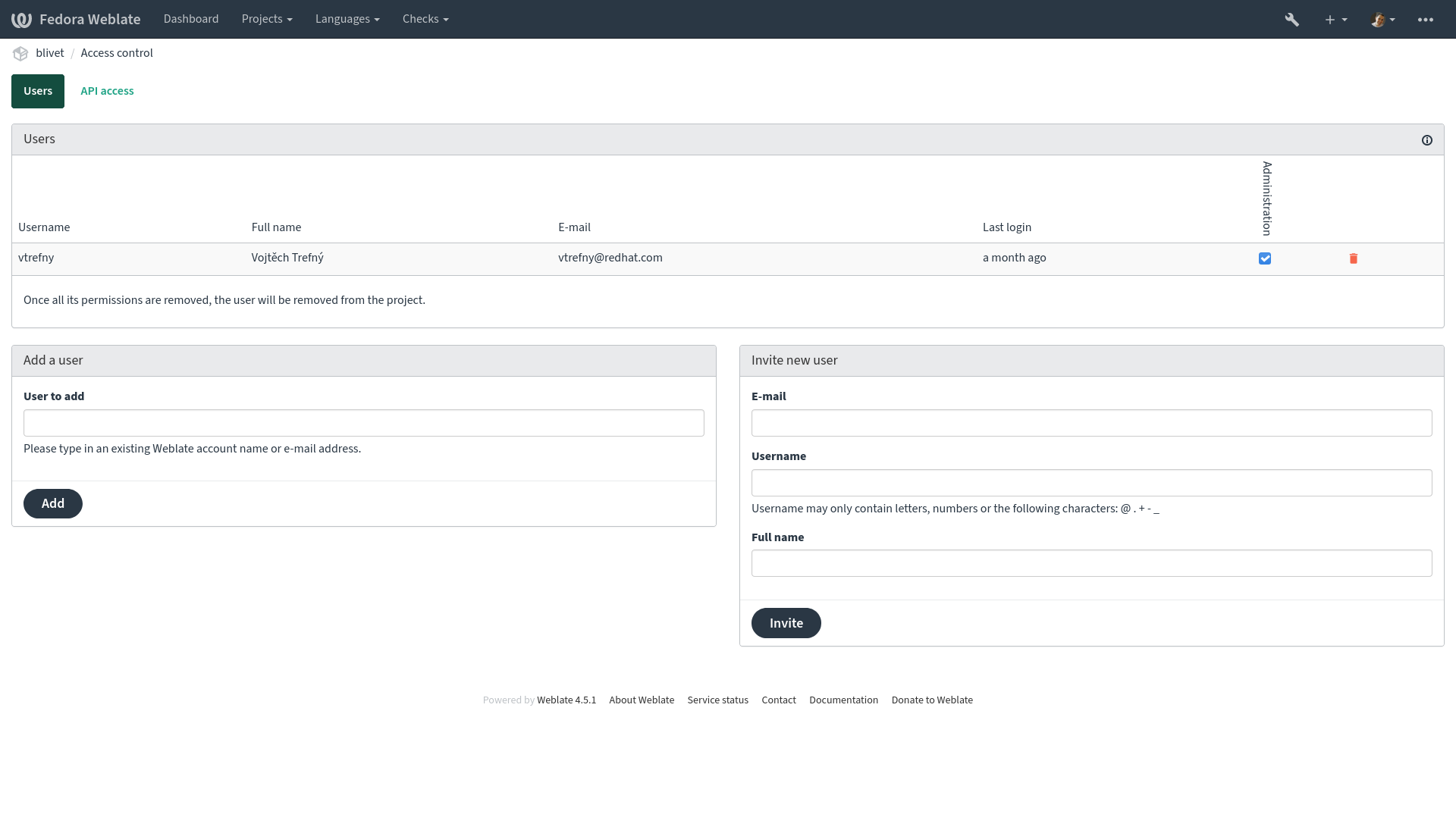The height and width of the screenshot is (833, 1456).
Task: Open the blivet breadcrumb link
Action: (50, 53)
